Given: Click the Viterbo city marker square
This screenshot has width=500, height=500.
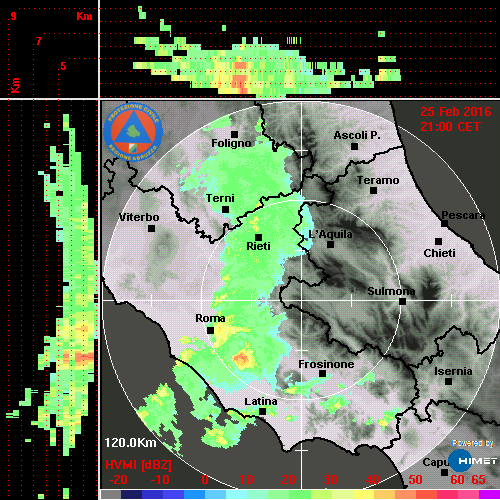Looking at the screenshot, I should pyautogui.click(x=151, y=228).
